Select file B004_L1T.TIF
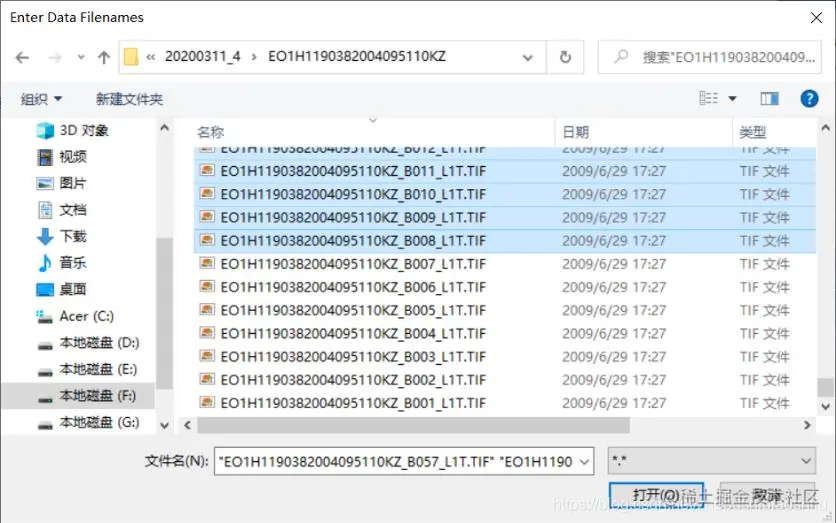 pos(505,334)
